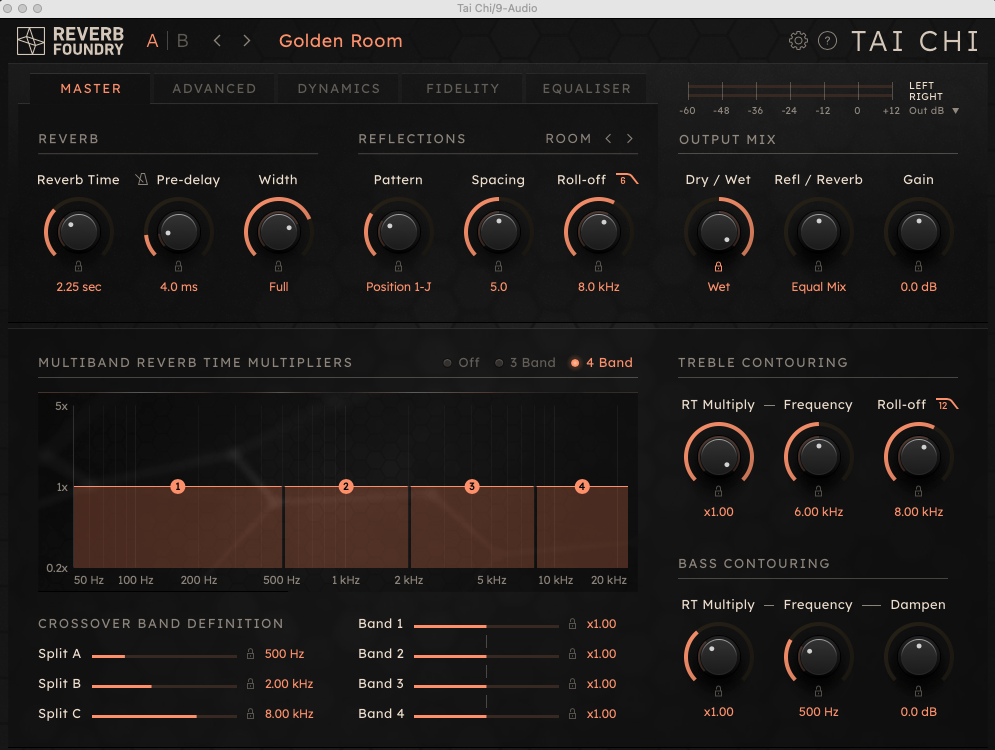This screenshot has height=750, width=995.
Task: Toggle the lock under Pre-delay knob
Action: (x=178, y=266)
